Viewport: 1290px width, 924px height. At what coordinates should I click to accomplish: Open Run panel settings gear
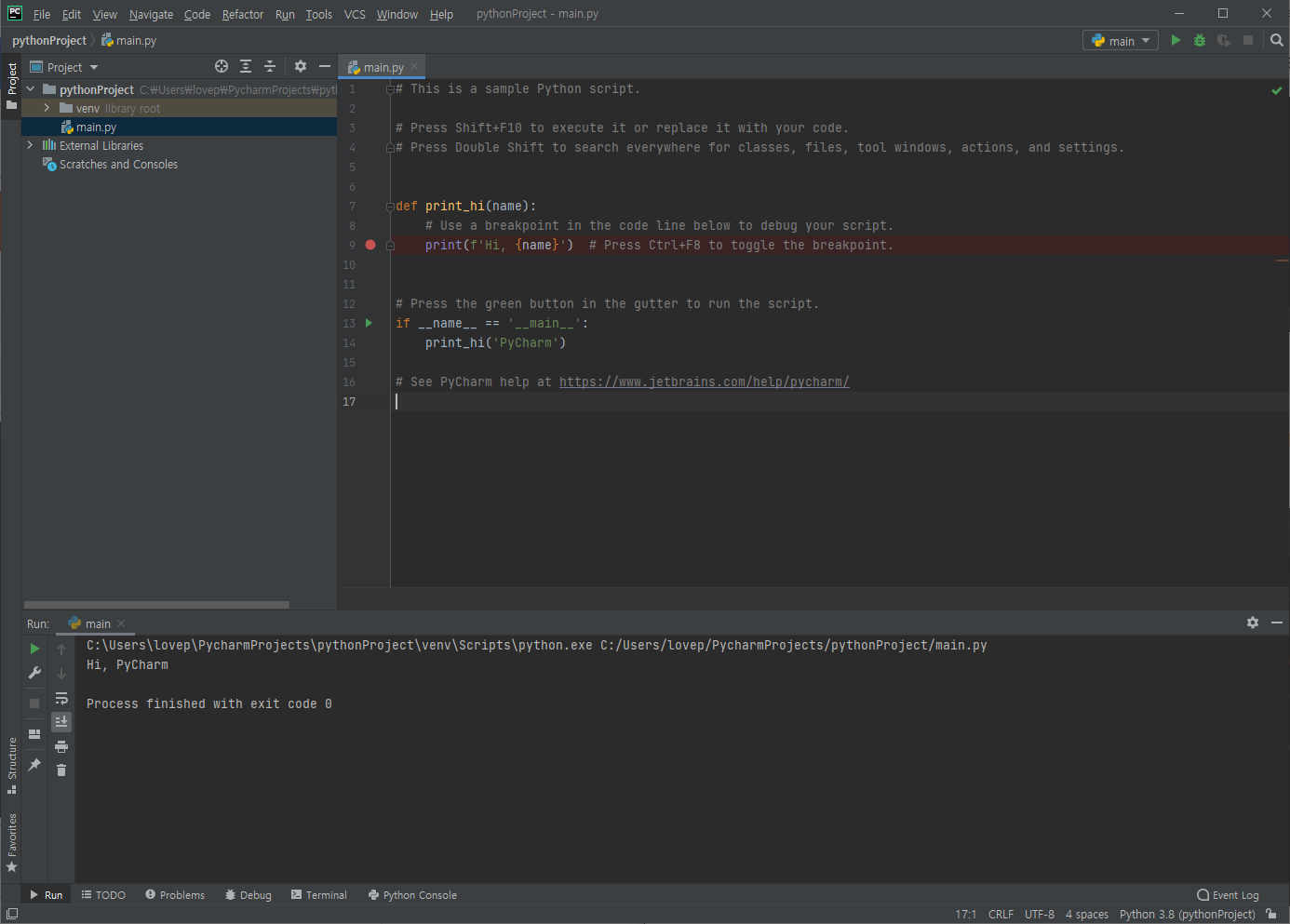point(1253,623)
